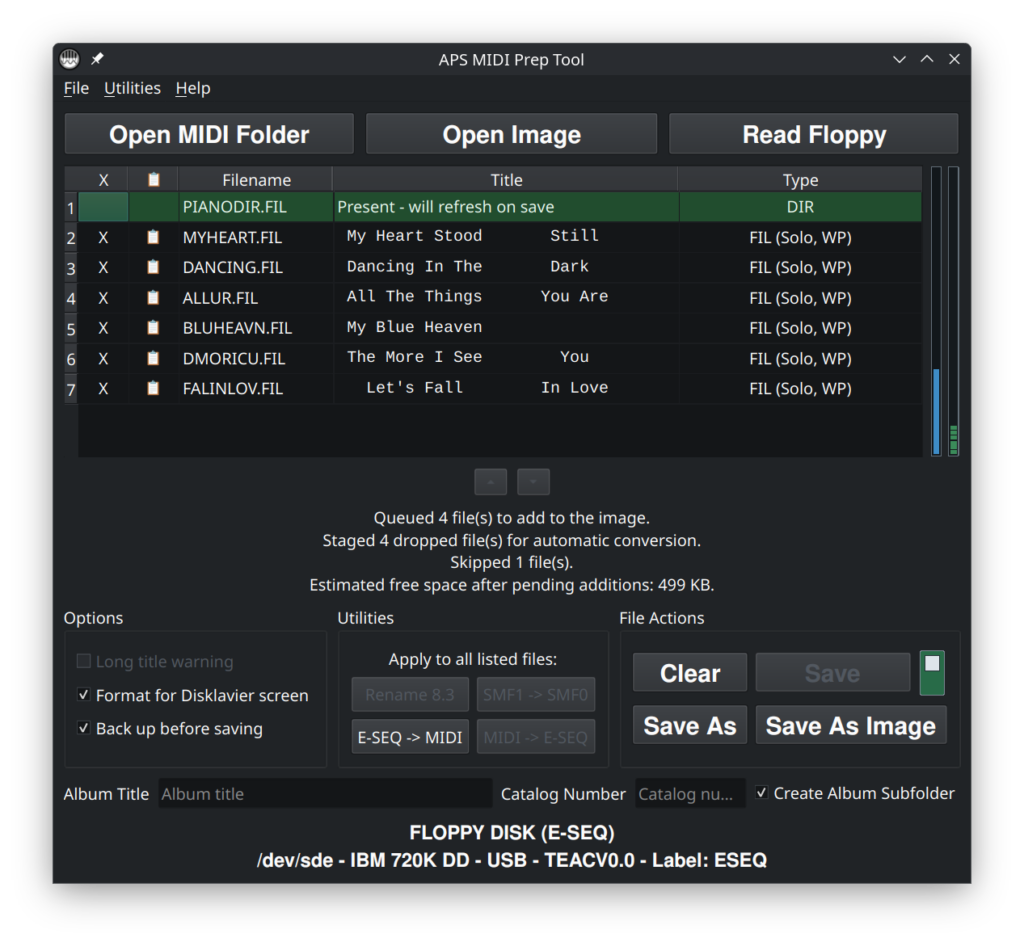Click the X remove mark for MYHEART.FIL

pyautogui.click(x=103, y=238)
